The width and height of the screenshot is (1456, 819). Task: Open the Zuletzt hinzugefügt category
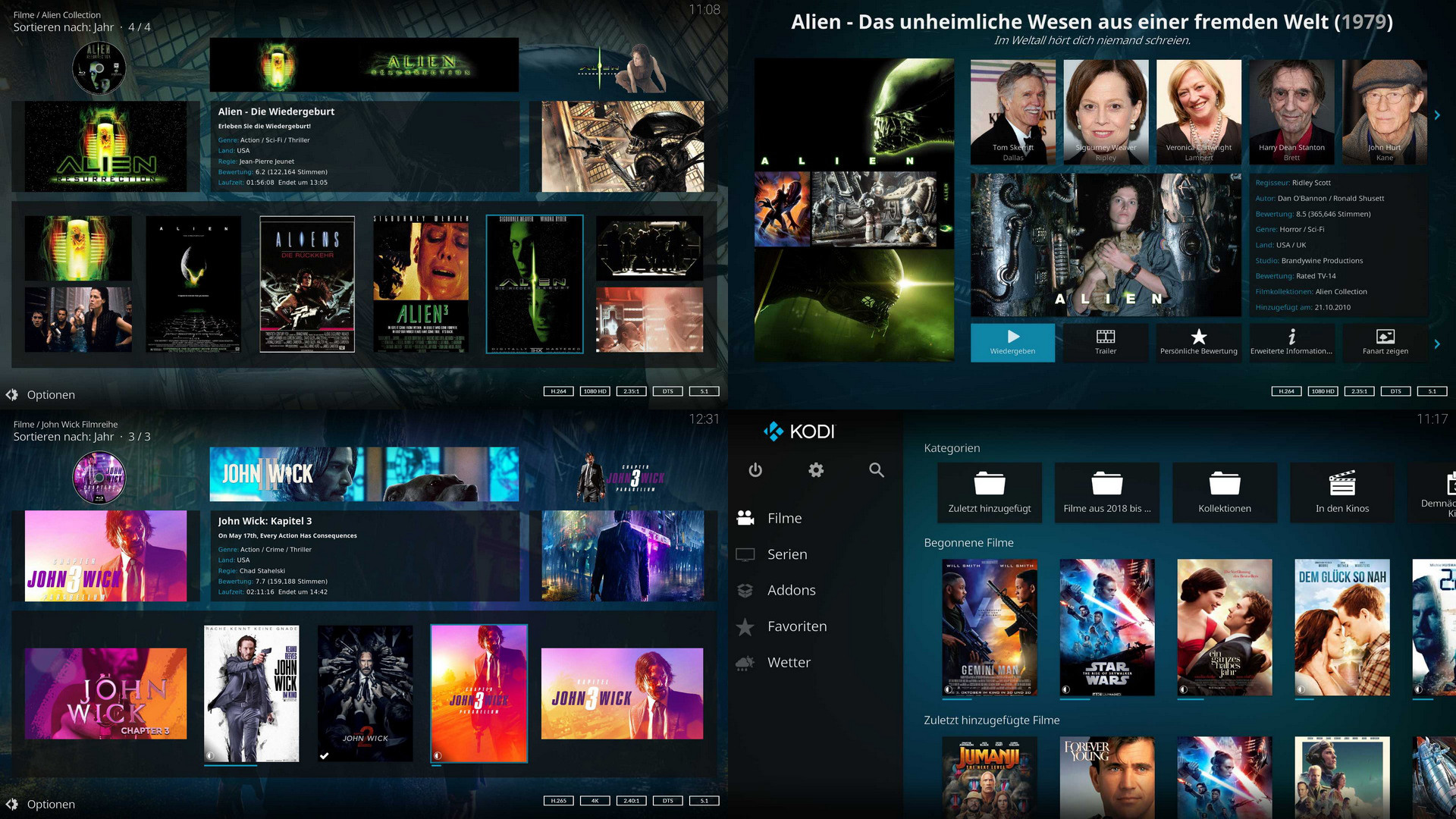pyautogui.click(x=990, y=492)
